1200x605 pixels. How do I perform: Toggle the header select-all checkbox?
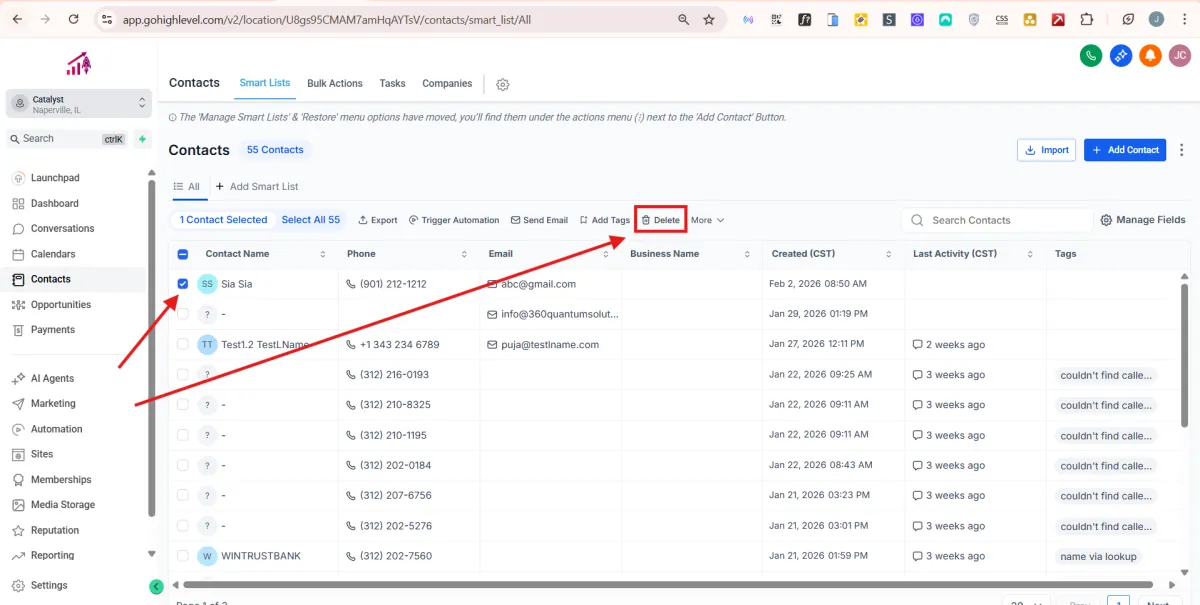[182, 254]
